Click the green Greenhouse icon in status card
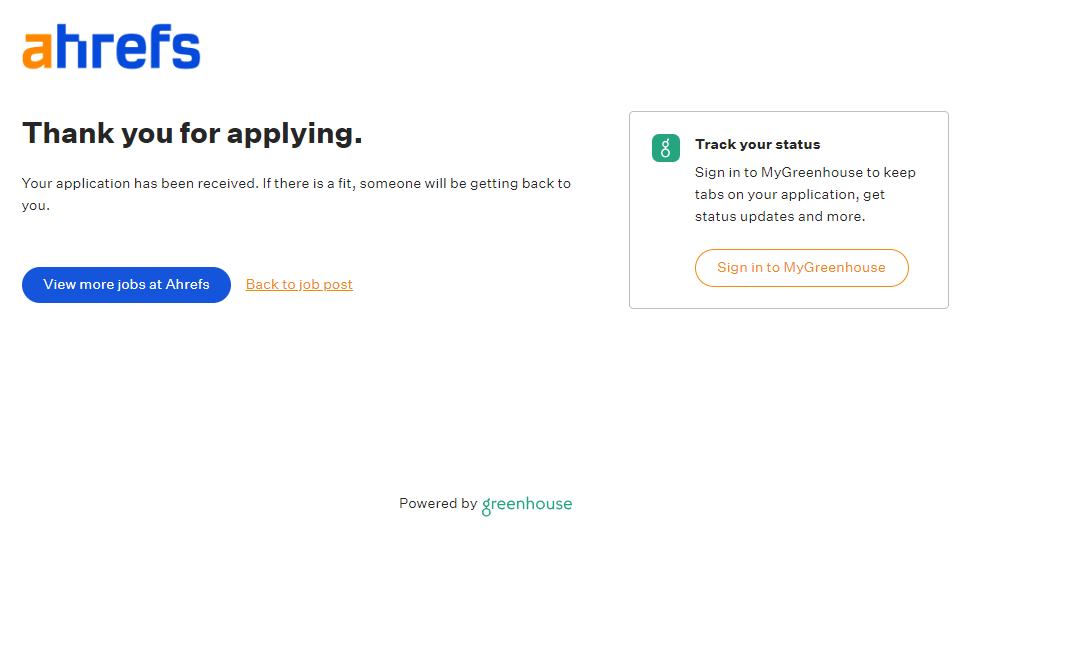 point(666,148)
